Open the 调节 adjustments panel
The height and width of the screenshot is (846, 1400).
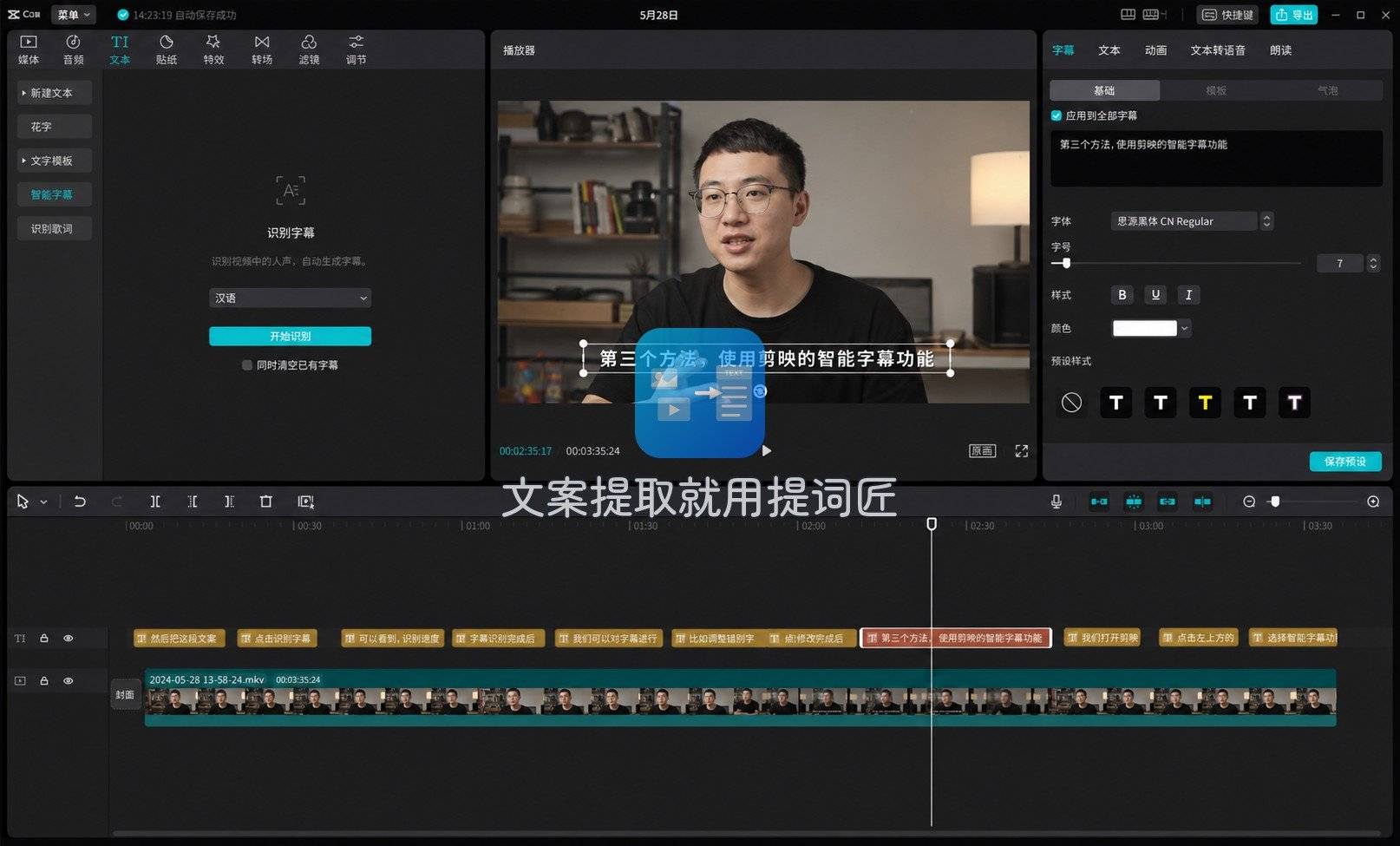(x=356, y=49)
